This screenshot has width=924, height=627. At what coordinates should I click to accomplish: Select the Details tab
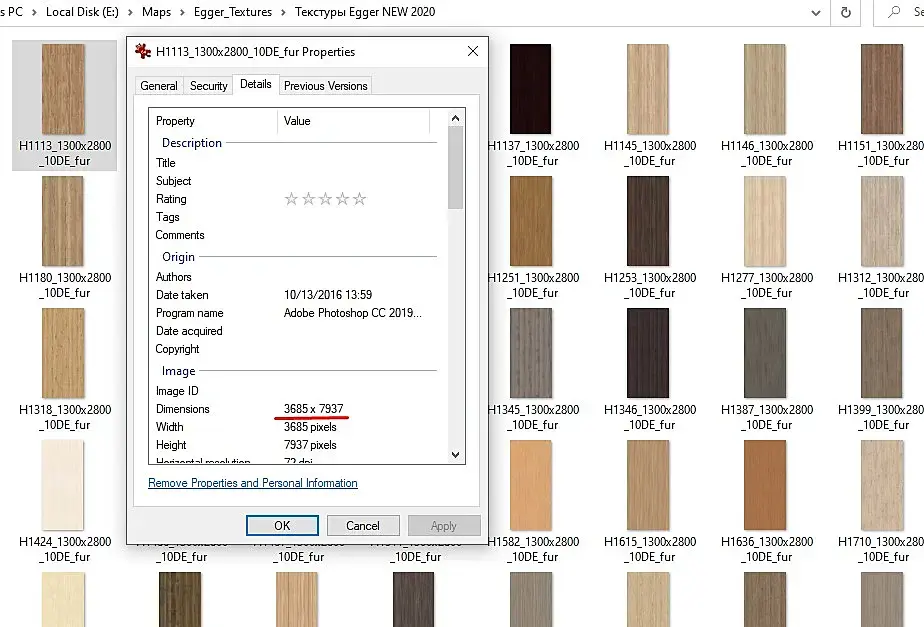click(x=256, y=84)
